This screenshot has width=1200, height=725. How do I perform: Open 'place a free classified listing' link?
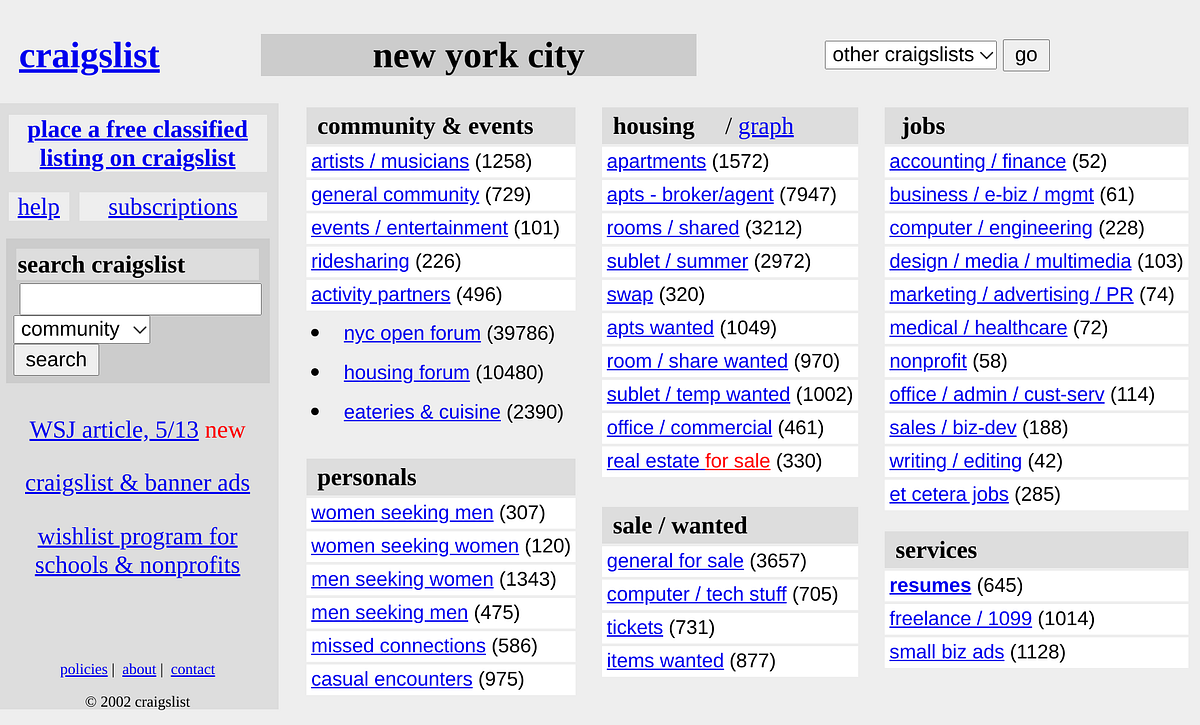tap(138, 144)
